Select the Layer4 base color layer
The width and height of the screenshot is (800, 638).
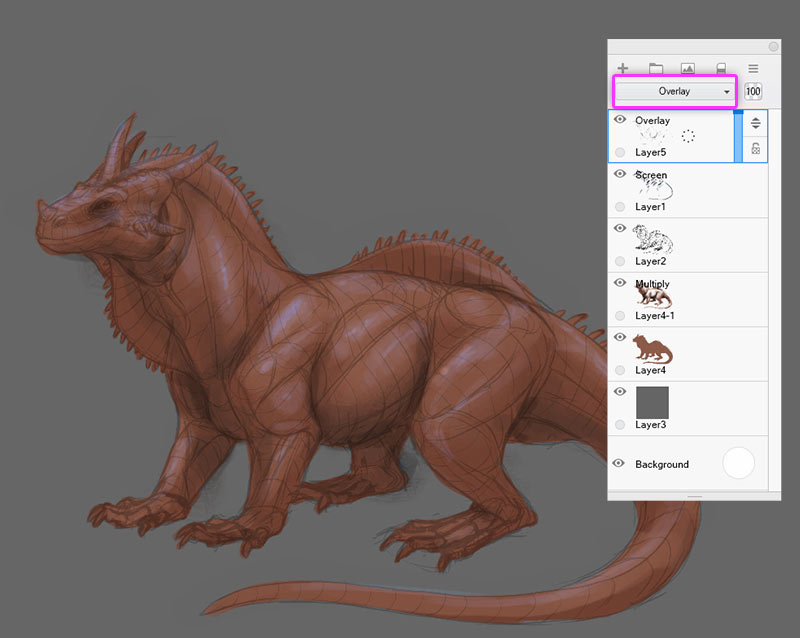point(688,354)
